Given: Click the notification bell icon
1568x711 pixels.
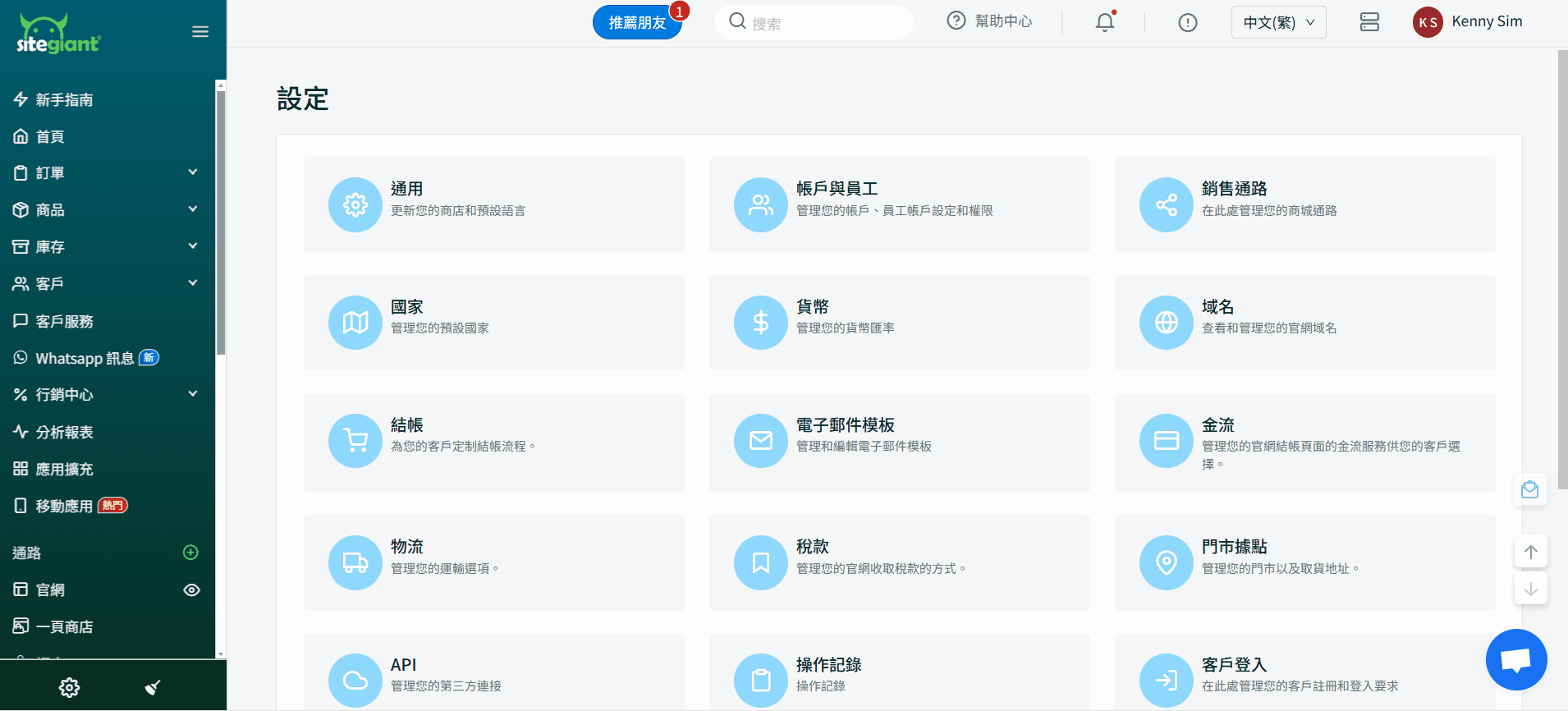Looking at the screenshot, I should coord(1105,22).
